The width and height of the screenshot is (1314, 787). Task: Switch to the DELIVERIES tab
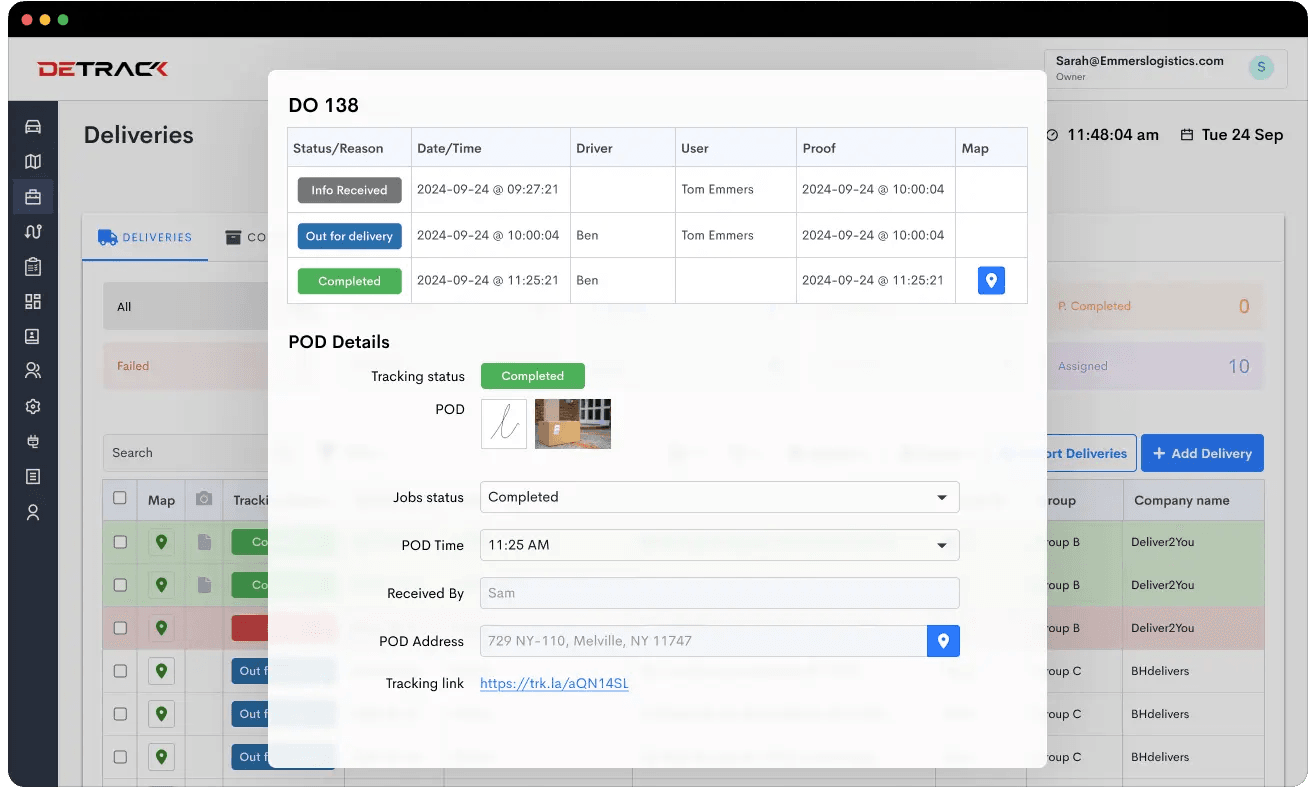click(x=144, y=237)
